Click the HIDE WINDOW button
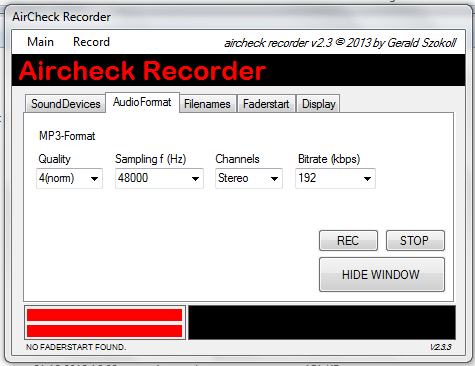The width and height of the screenshot is (475, 366). click(382, 275)
